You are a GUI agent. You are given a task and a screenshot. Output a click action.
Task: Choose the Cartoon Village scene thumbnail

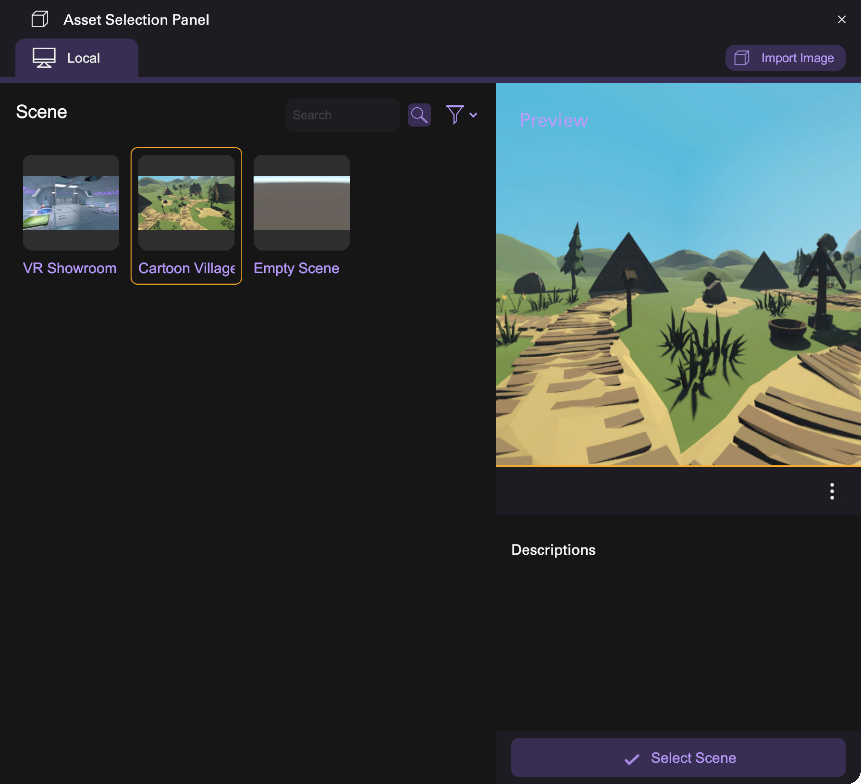coord(186,203)
